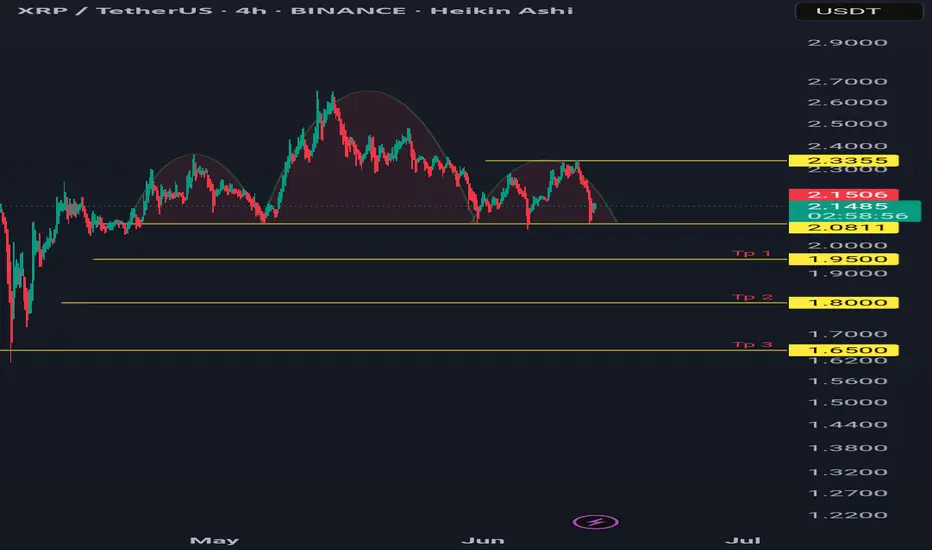Click the 2.7000 price axis label
The height and width of the screenshot is (550, 932).
[848, 81]
